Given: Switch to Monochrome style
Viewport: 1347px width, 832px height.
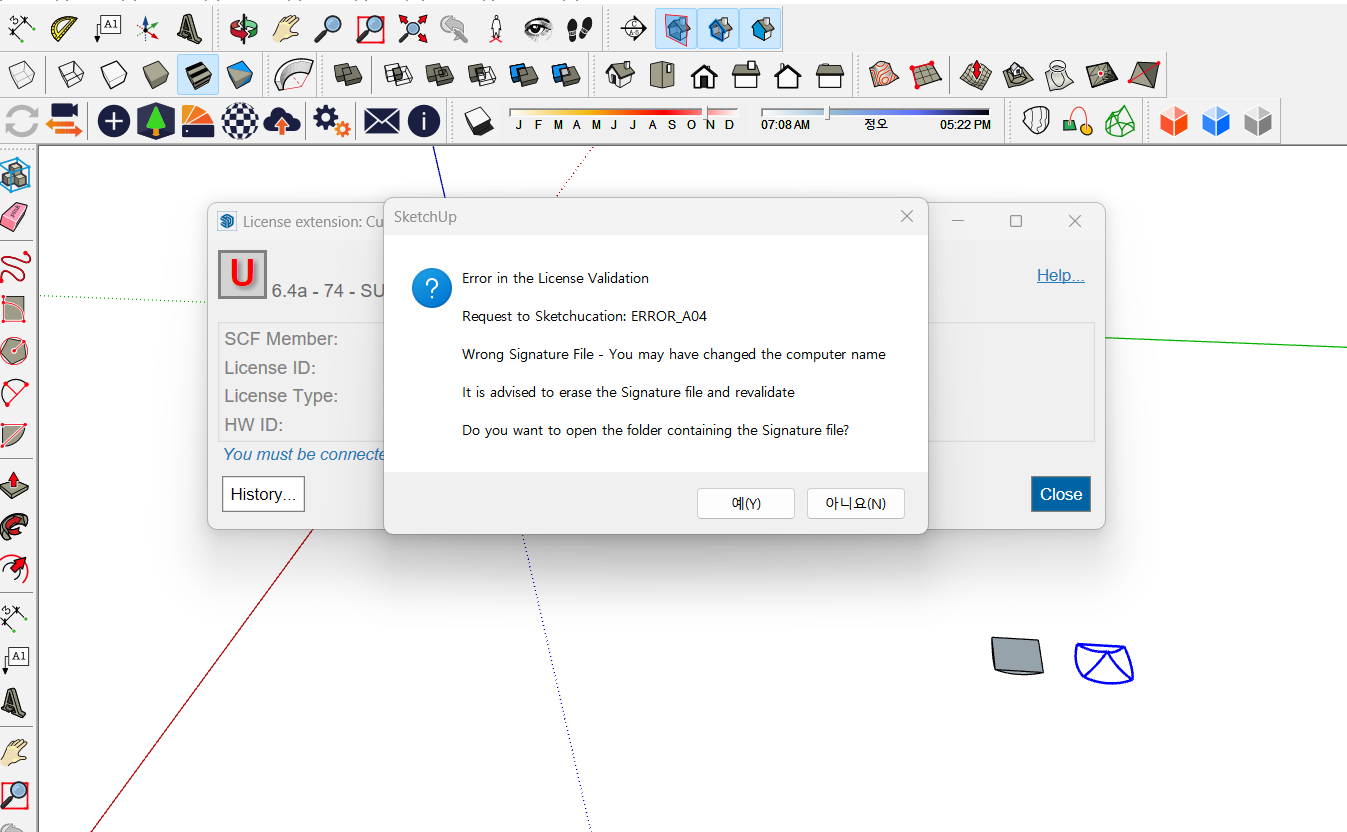Looking at the screenshot, I should click(240, 74).
